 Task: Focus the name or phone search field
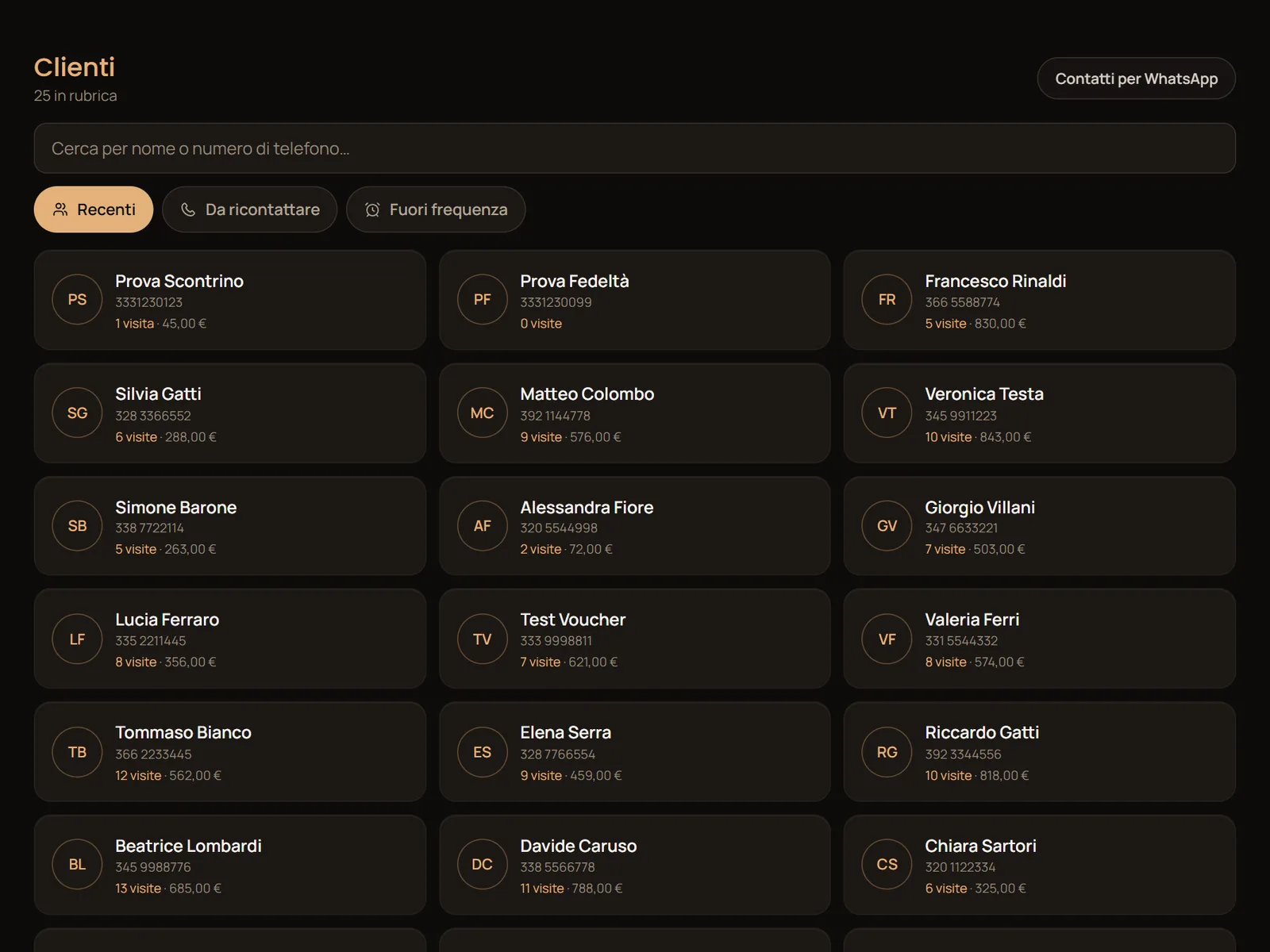pos(634,148)
